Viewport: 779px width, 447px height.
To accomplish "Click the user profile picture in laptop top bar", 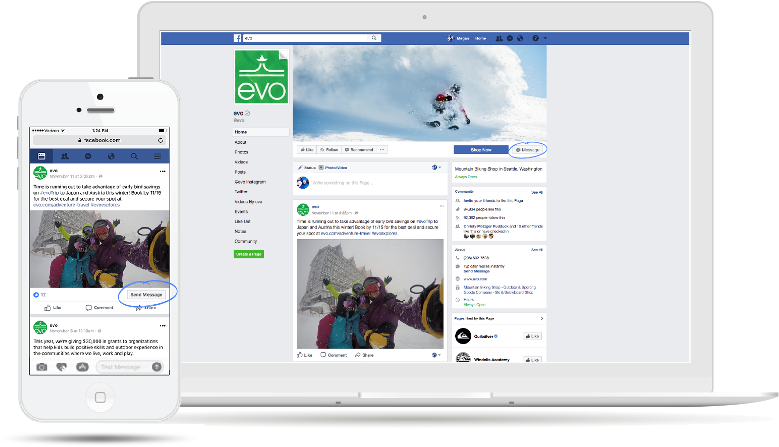I will (451, 38).
